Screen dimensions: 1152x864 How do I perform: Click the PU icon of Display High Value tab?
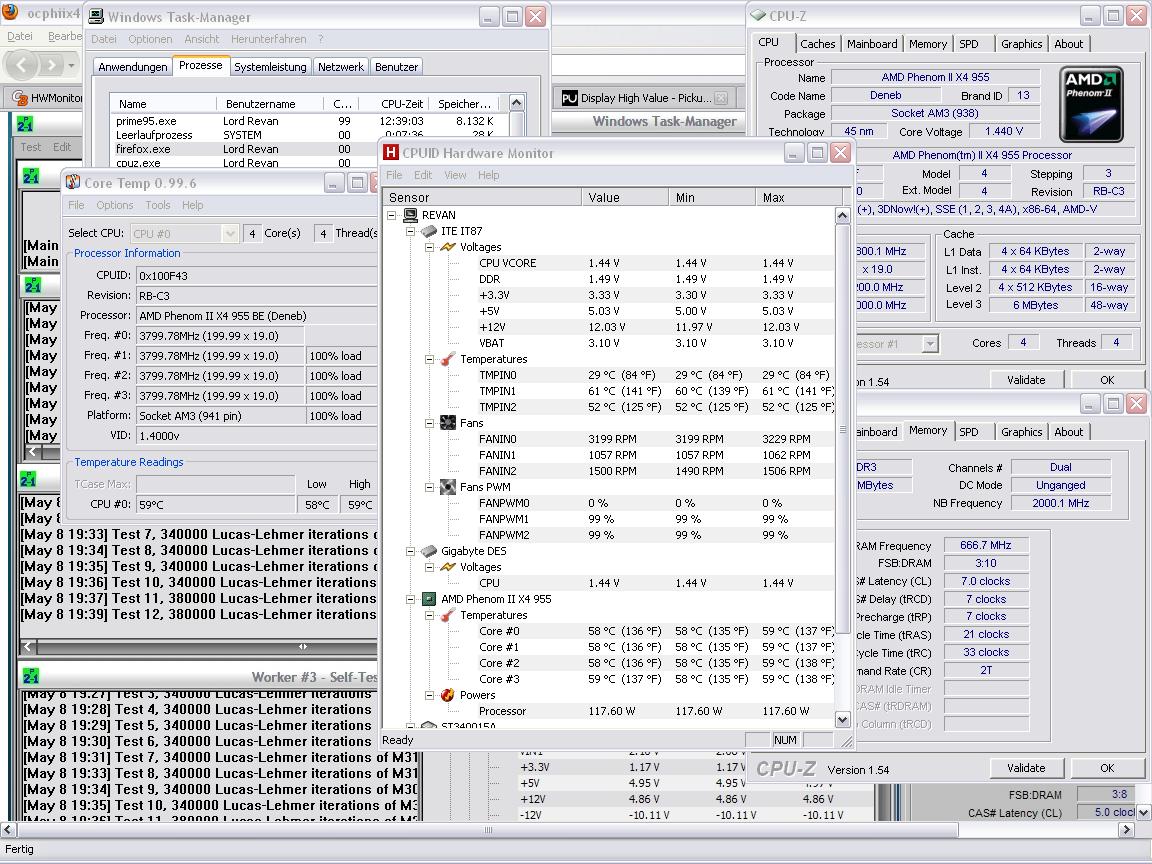569,98
